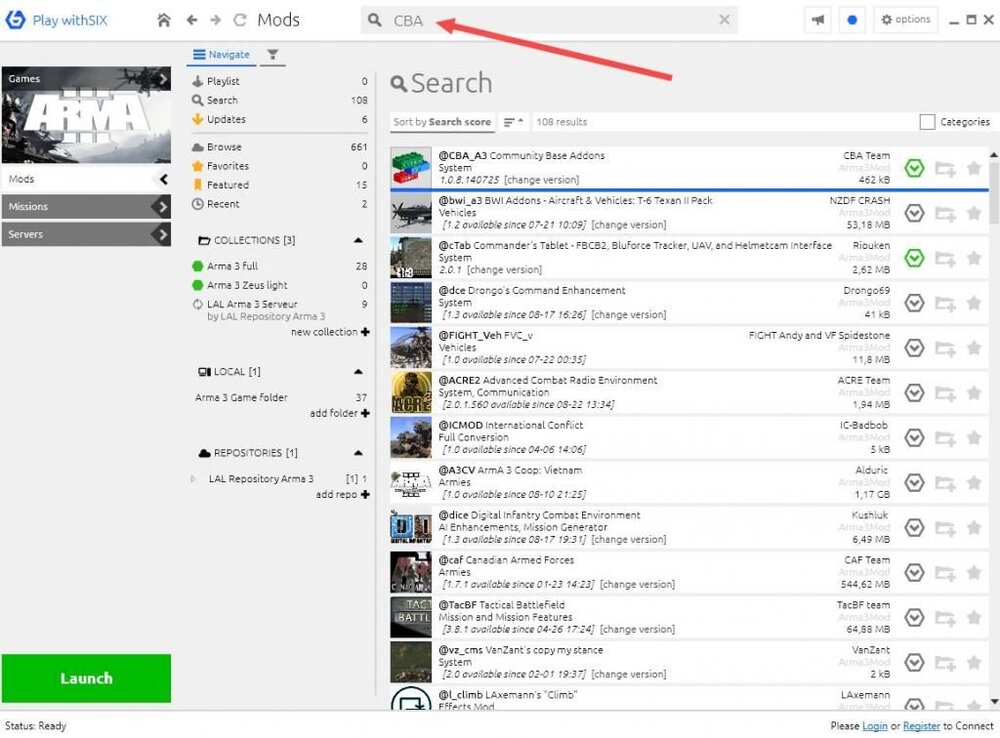Image resolution: width=1000 pixels, height=738 pixels.
Task: Click the Login link
Action: pyautogui.click(x=874, y=726)
